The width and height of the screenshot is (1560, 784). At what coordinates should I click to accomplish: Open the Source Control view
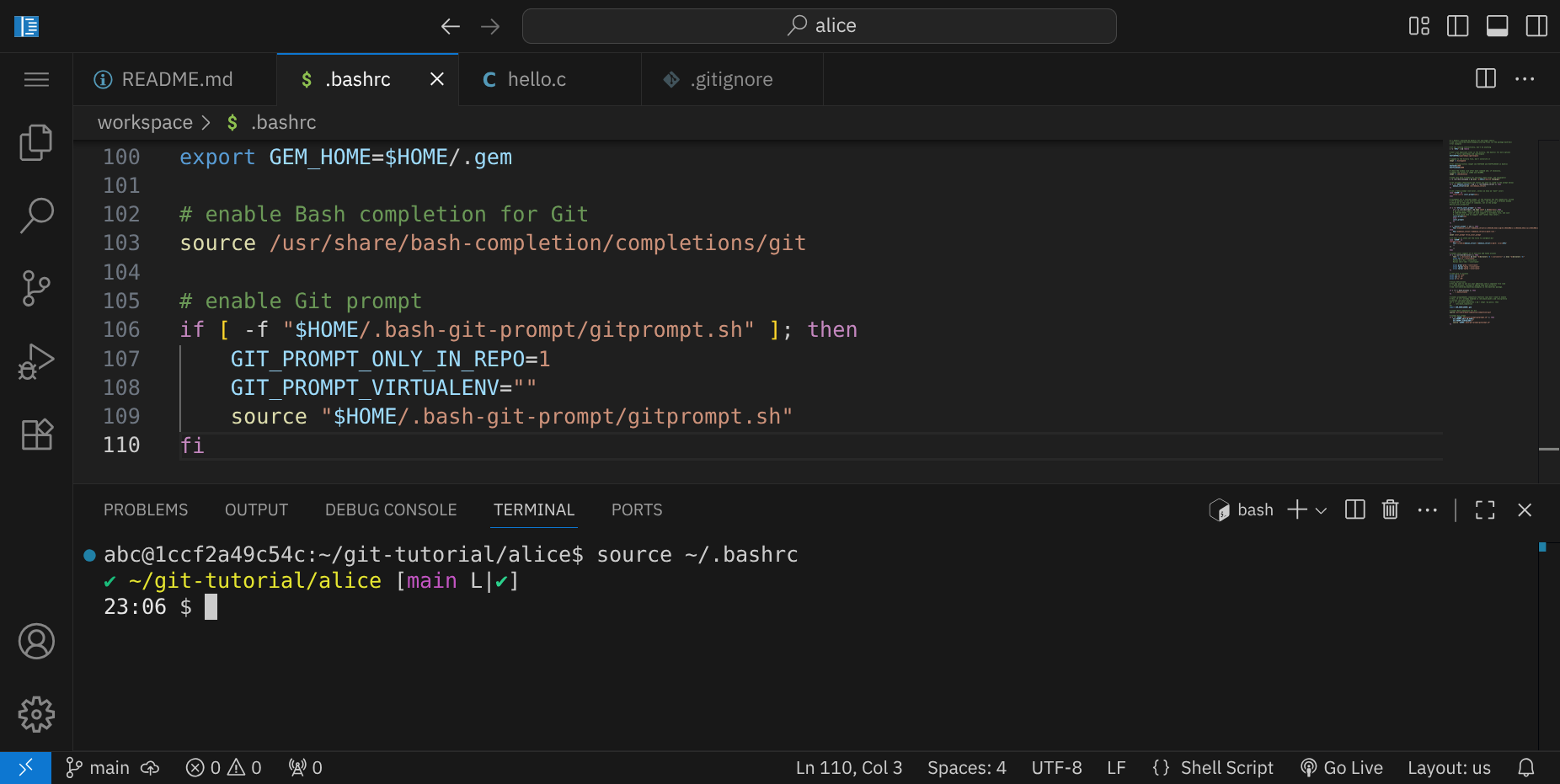[x=36, y=289]
